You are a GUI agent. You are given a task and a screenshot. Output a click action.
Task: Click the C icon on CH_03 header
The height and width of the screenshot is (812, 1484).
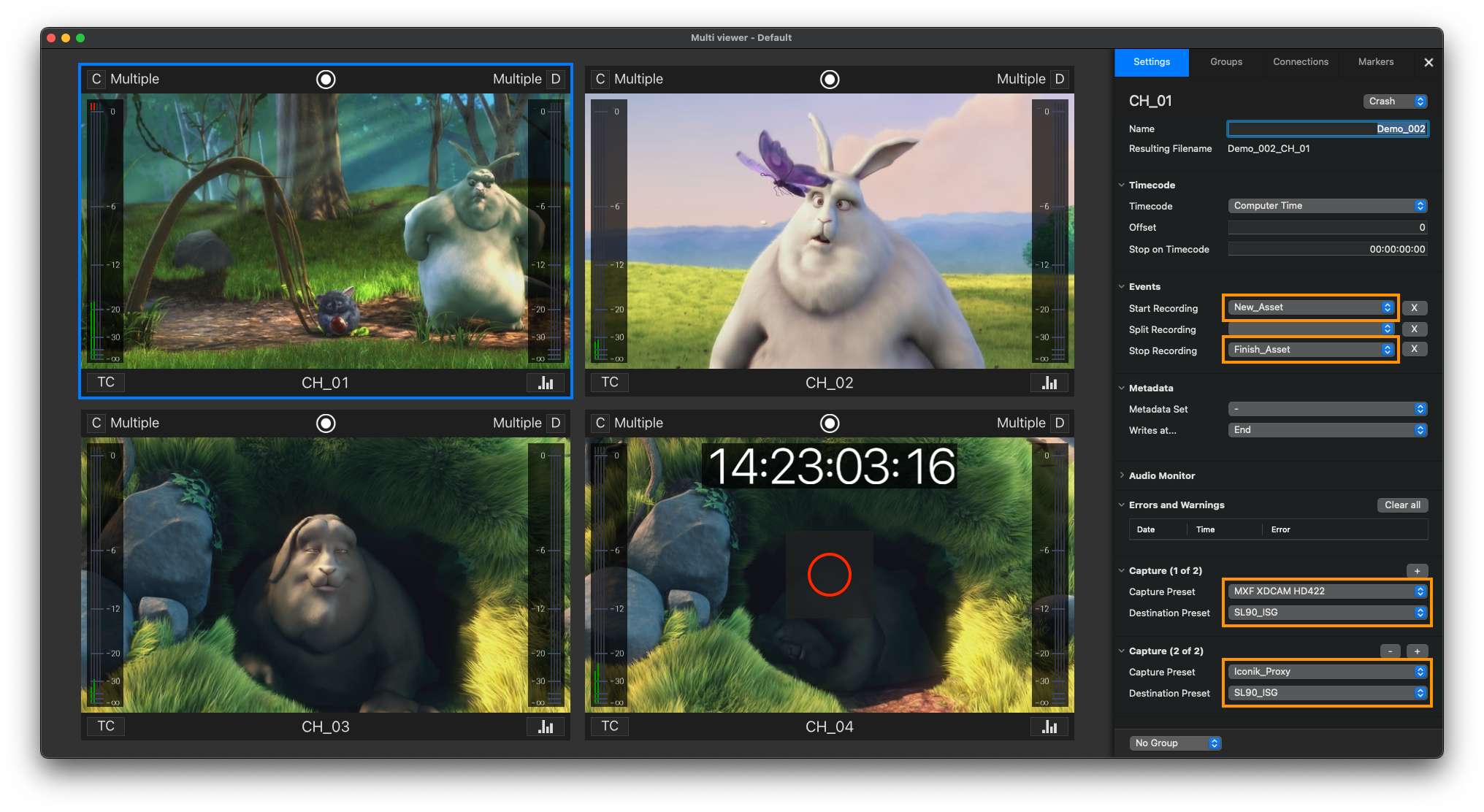tap(96, 423)
